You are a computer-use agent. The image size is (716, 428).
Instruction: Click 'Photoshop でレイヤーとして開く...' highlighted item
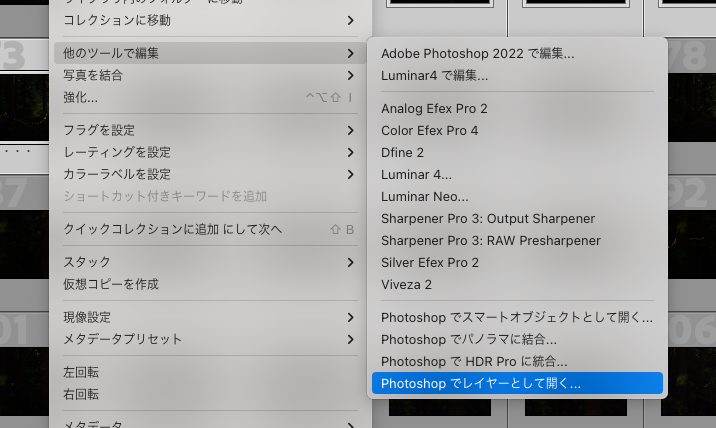click(x=480, y=383)
